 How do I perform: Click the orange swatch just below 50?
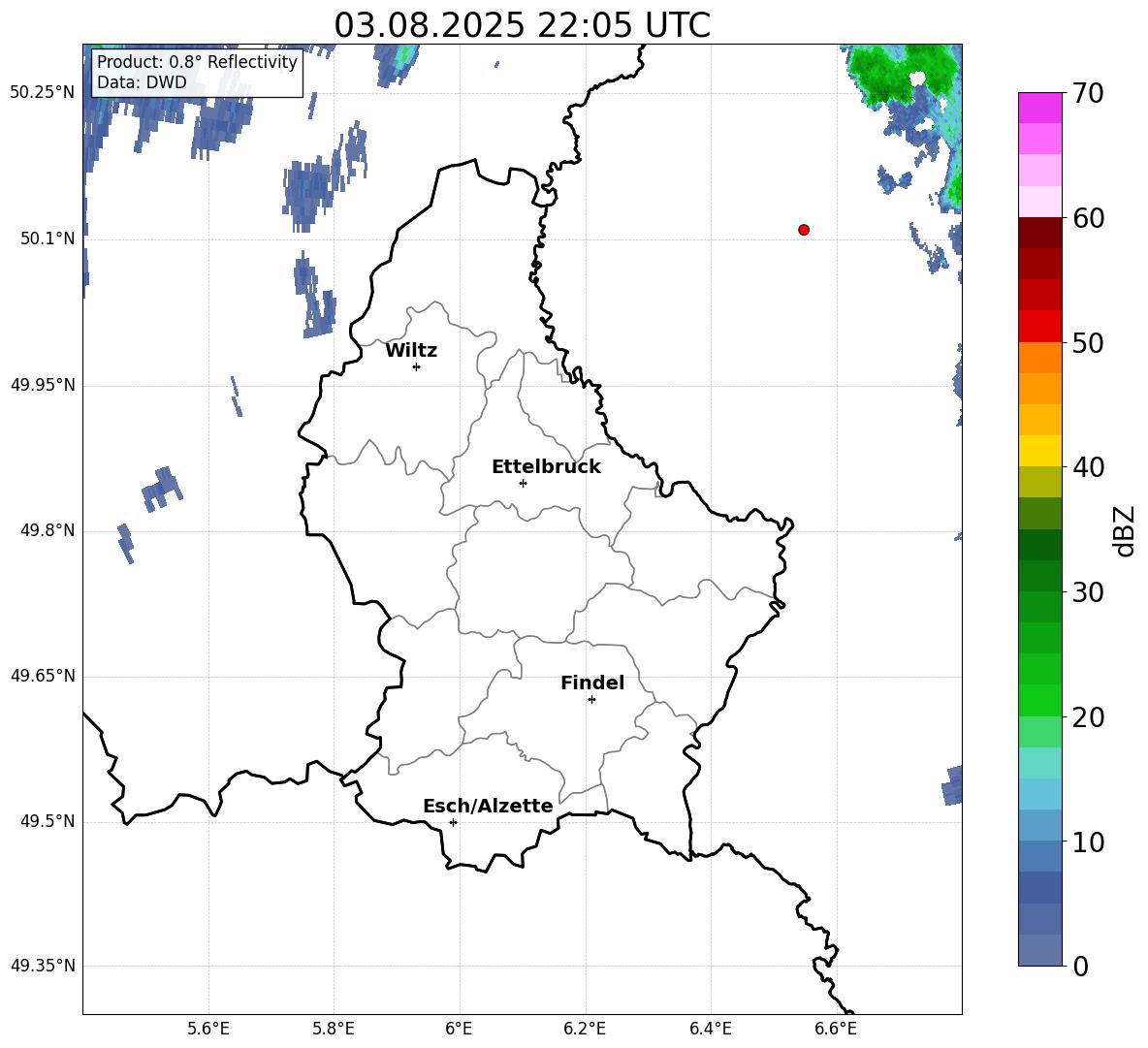(x=1040, y=357)
